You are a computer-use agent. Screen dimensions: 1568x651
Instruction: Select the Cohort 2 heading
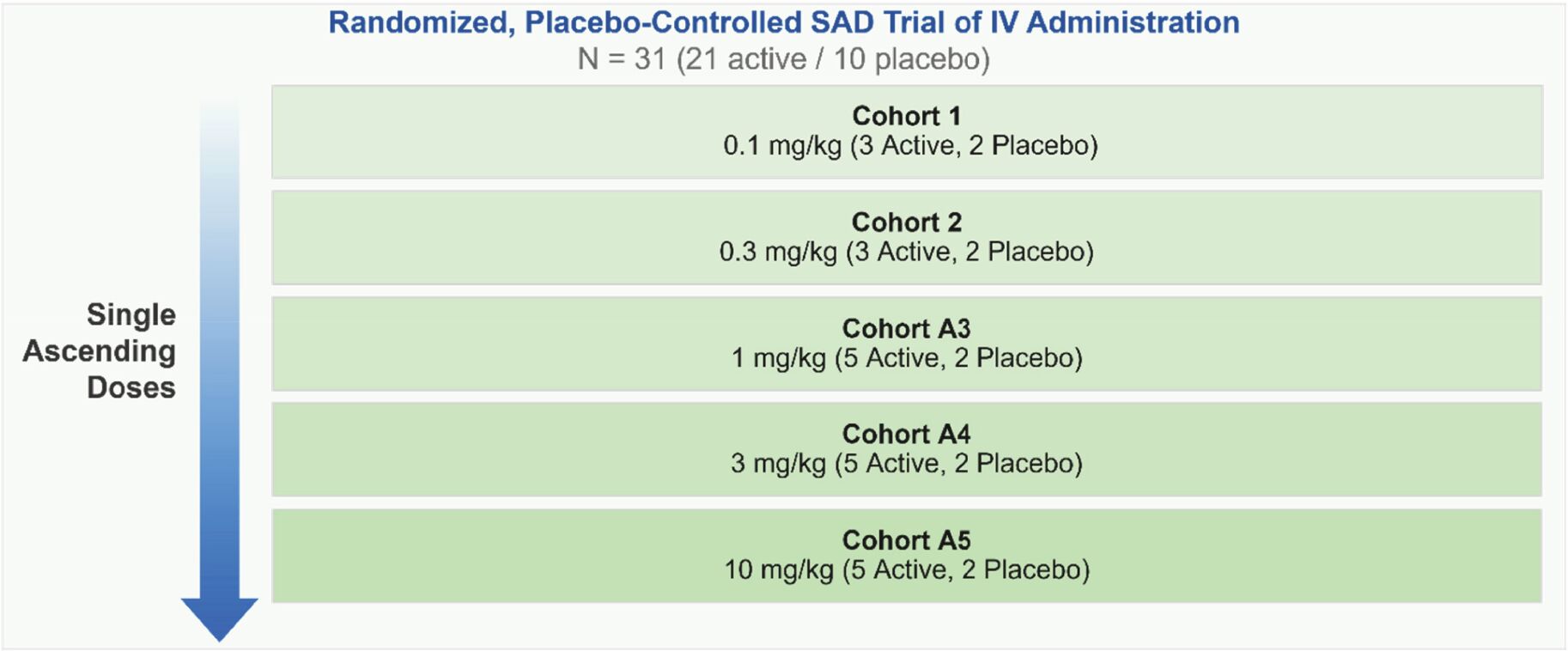[906, 222]
